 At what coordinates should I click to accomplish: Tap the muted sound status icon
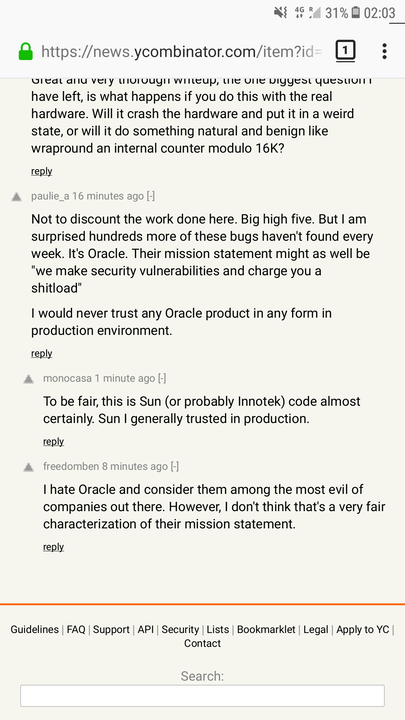point(281,12)
